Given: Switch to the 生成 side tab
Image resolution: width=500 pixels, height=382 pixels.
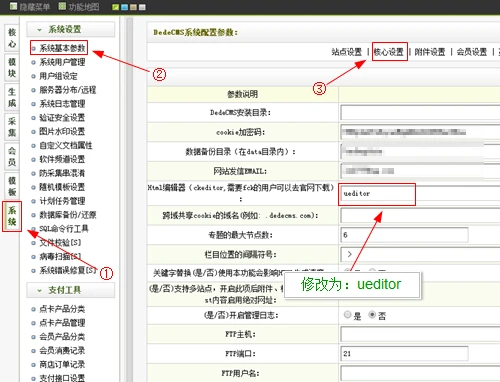Looking at the screenshot, I should point(12,97).
